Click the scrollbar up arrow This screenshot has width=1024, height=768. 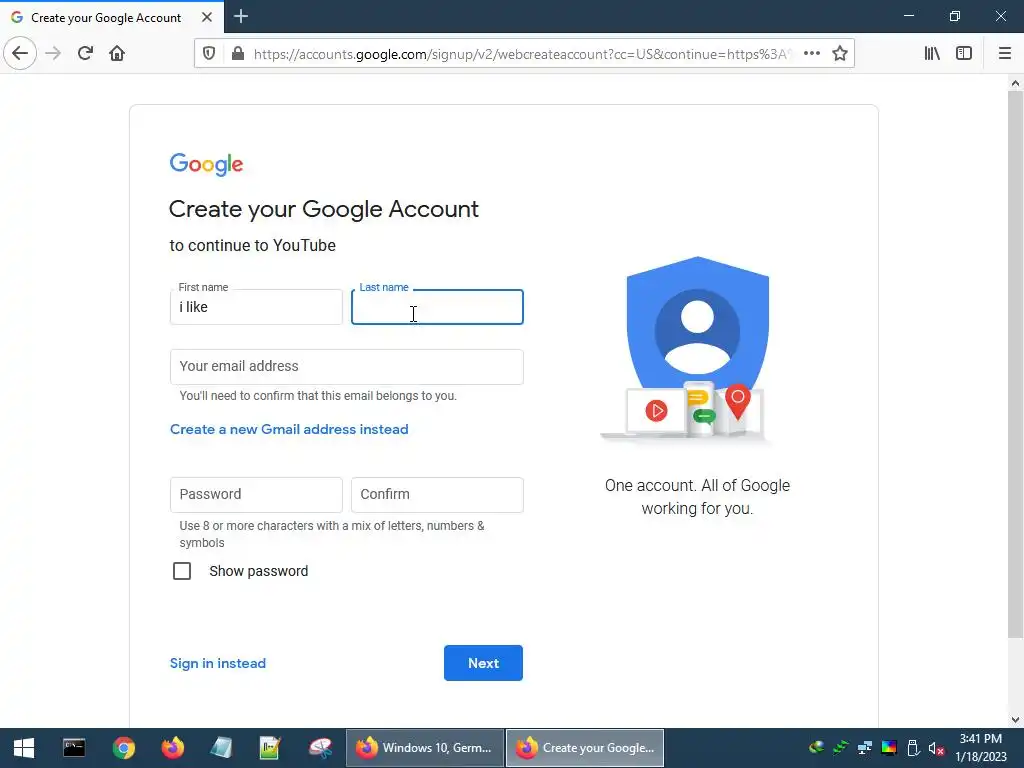pos(1015,83)
